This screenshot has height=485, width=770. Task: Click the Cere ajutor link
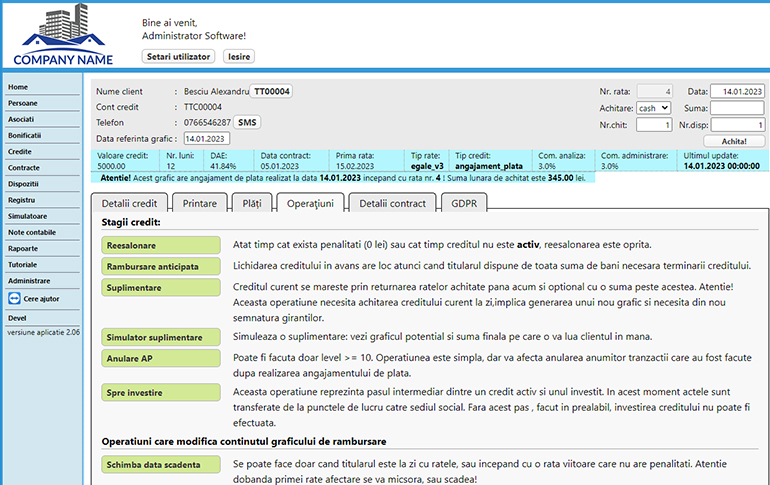pos(41,299)
